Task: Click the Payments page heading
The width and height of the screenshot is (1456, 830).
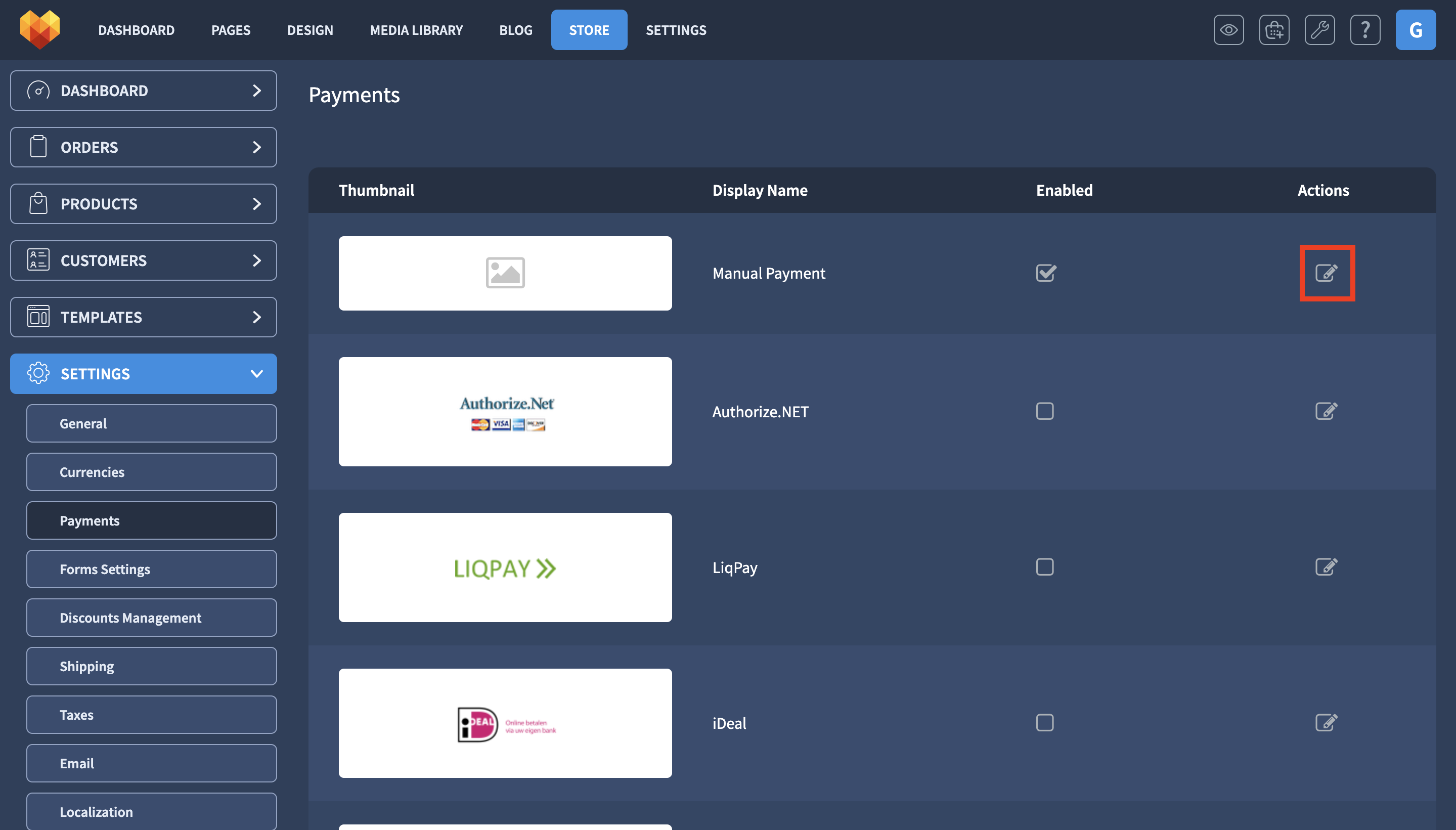Action: tap(354, 95)
